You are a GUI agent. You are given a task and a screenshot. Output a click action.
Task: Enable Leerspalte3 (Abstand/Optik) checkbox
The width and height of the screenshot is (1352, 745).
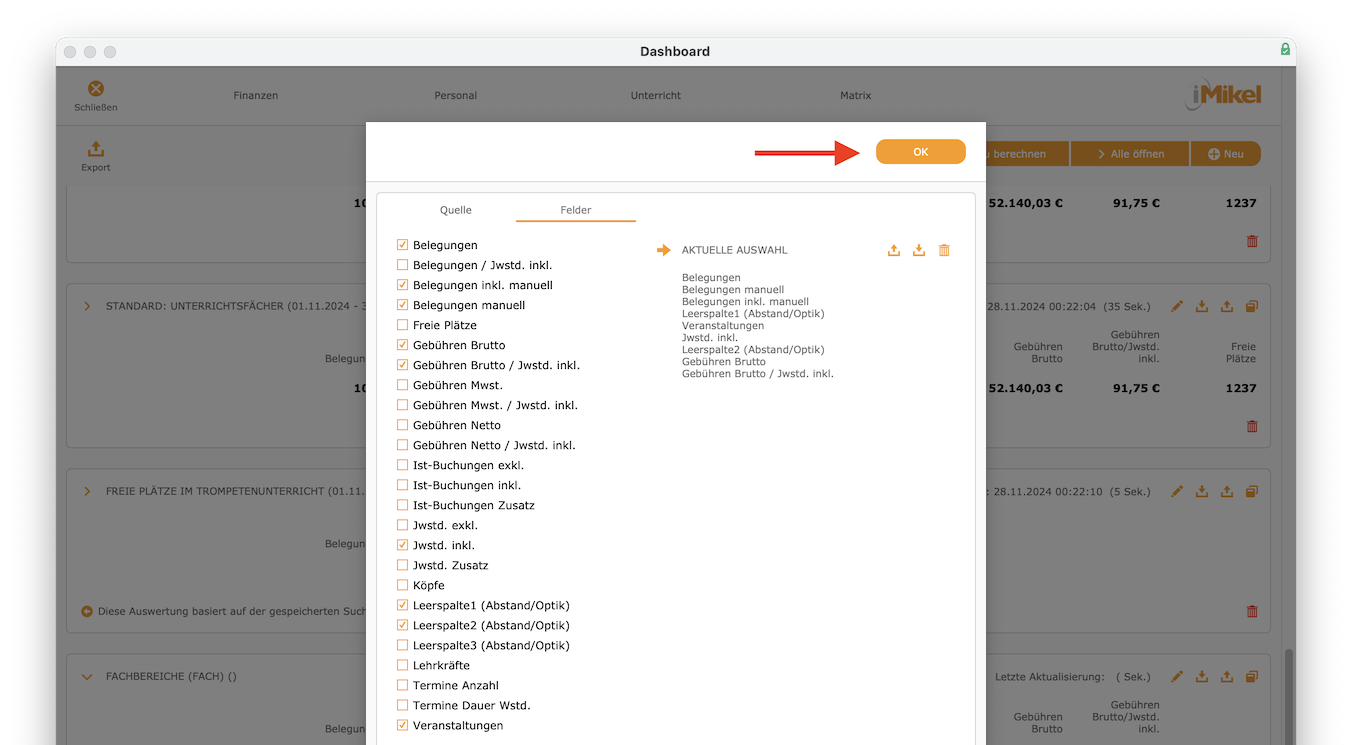pos(402,645)
